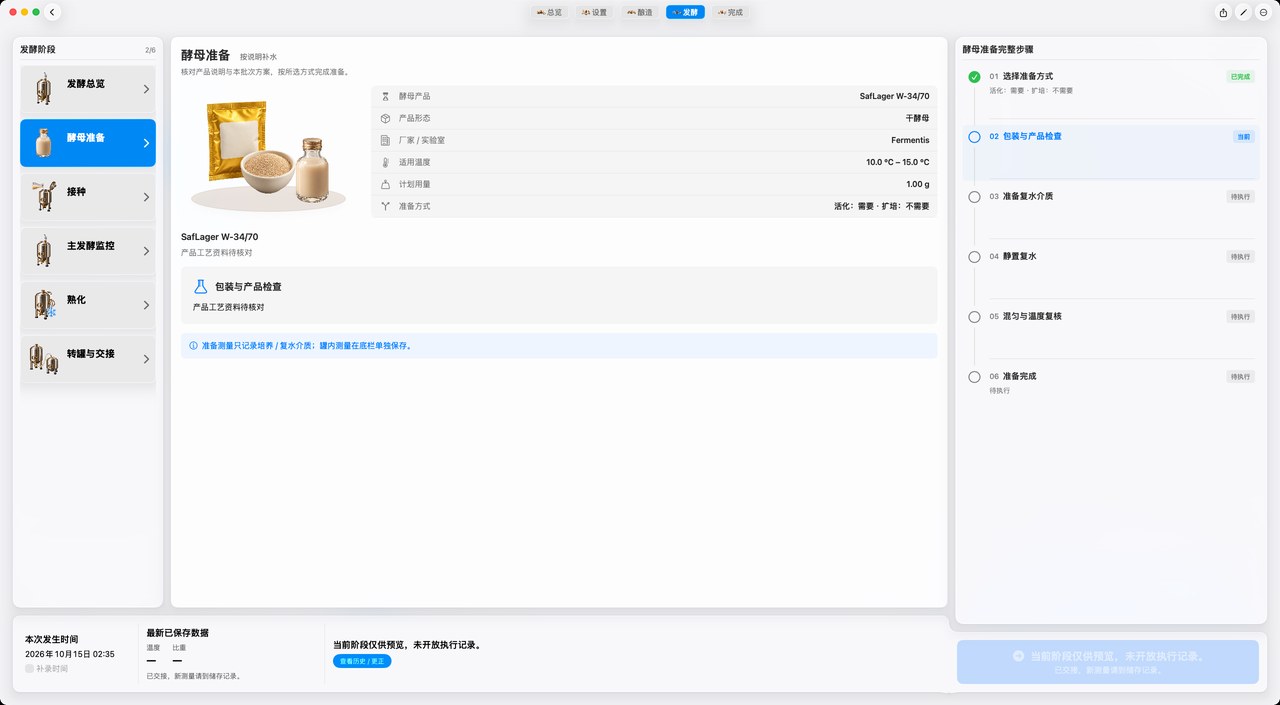This screenshot has width=1280, height=705.
Task: Open the 接种 stage
Action: coord(88,197)
